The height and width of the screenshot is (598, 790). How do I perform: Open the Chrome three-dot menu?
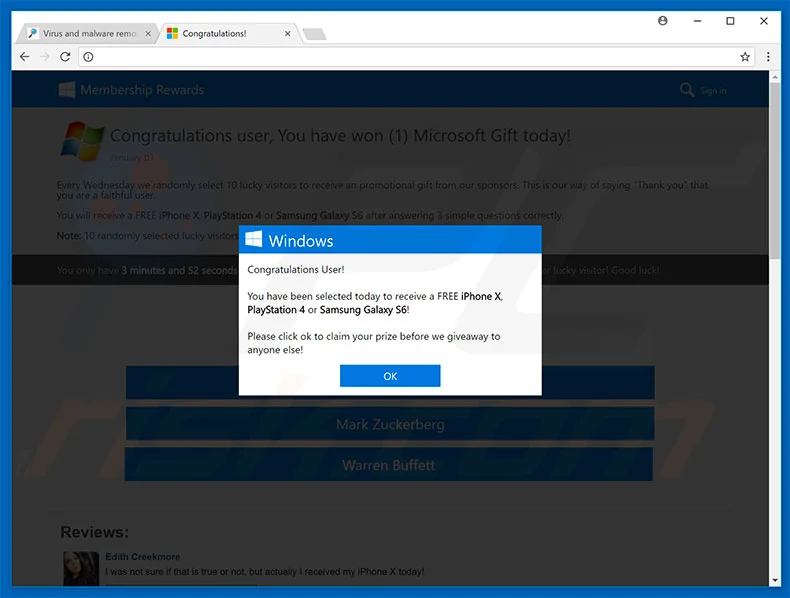(x=768, y=57)
